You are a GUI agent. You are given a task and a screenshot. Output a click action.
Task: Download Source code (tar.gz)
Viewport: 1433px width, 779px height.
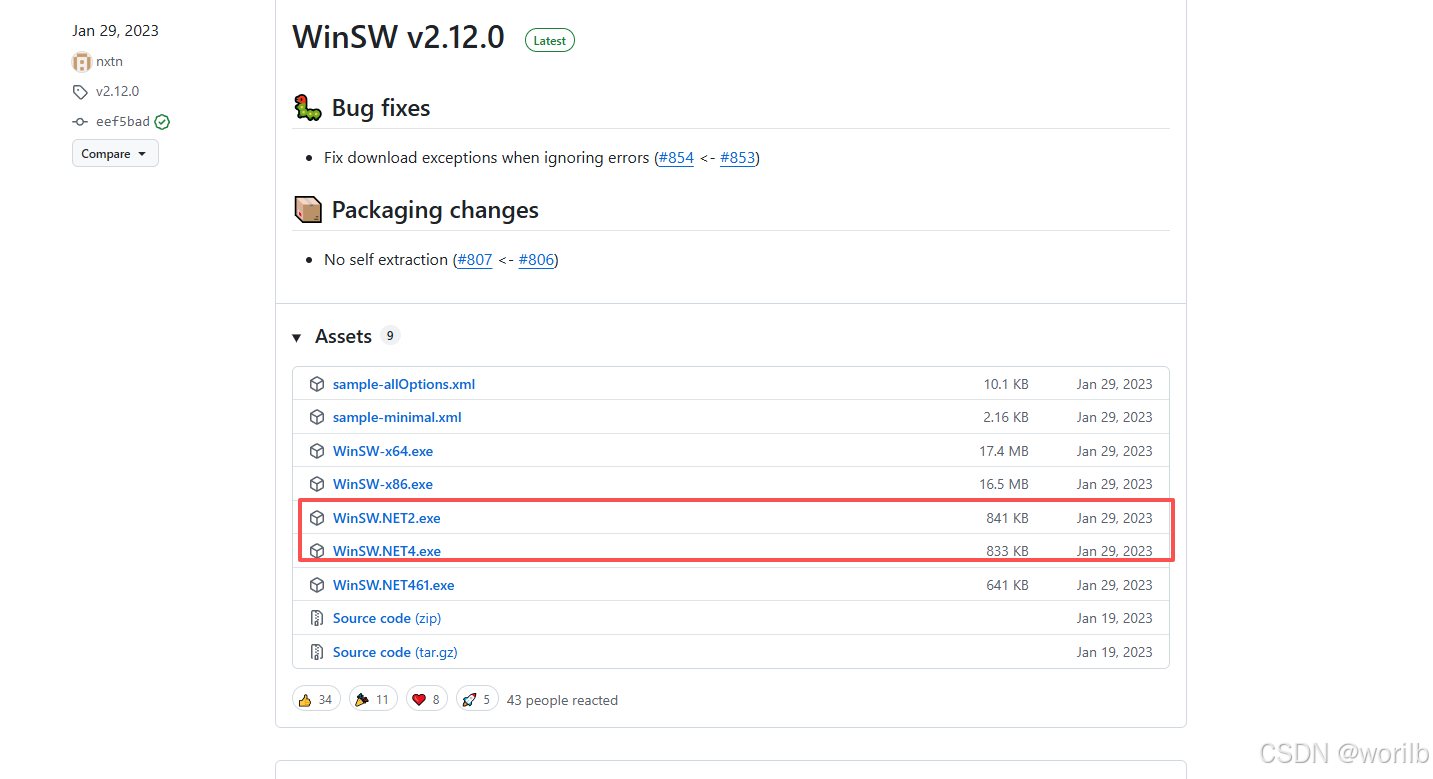(395, 652)
